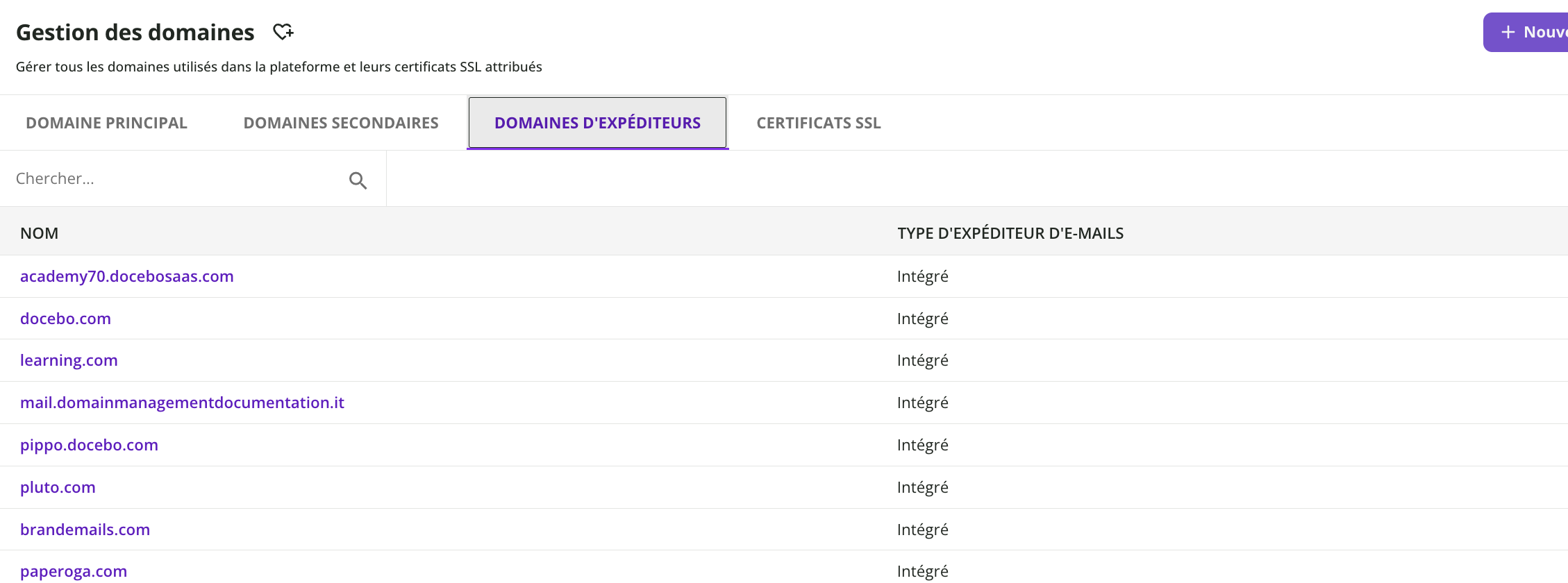Click the NOM column header

[39, 233]
